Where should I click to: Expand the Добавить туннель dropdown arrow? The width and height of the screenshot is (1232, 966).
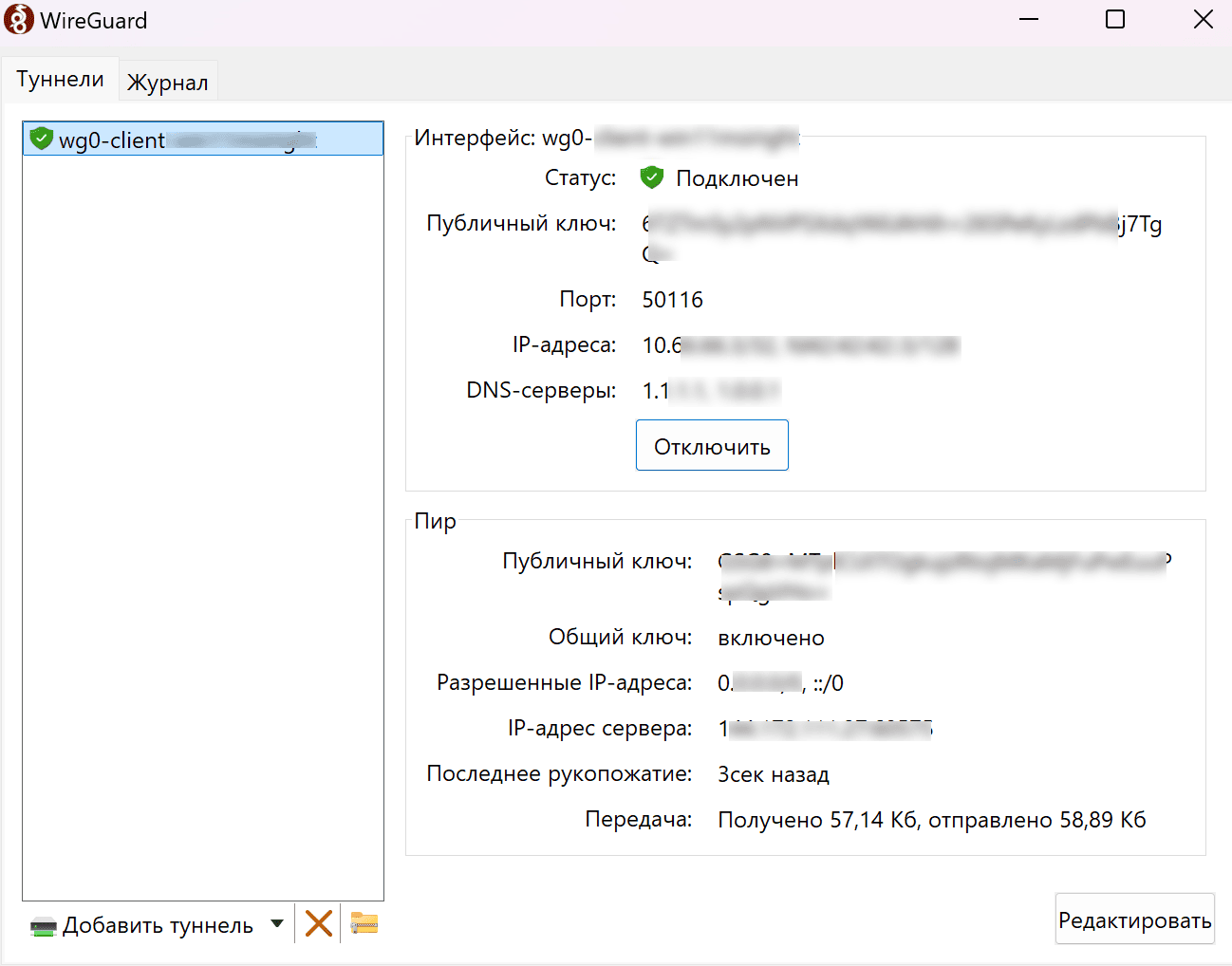(277, 923)
